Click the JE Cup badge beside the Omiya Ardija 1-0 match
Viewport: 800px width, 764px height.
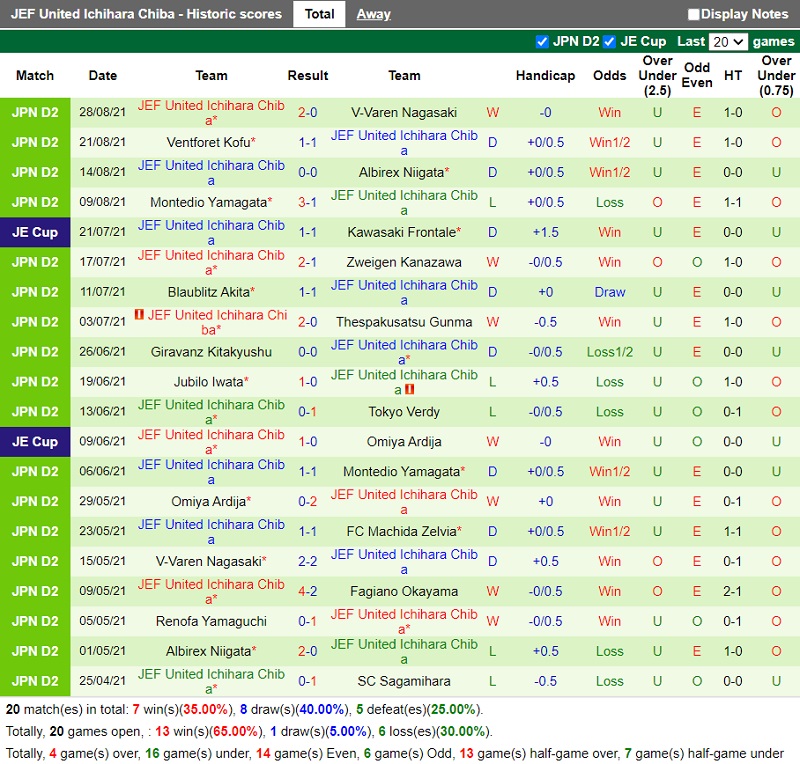click(36, 442)
